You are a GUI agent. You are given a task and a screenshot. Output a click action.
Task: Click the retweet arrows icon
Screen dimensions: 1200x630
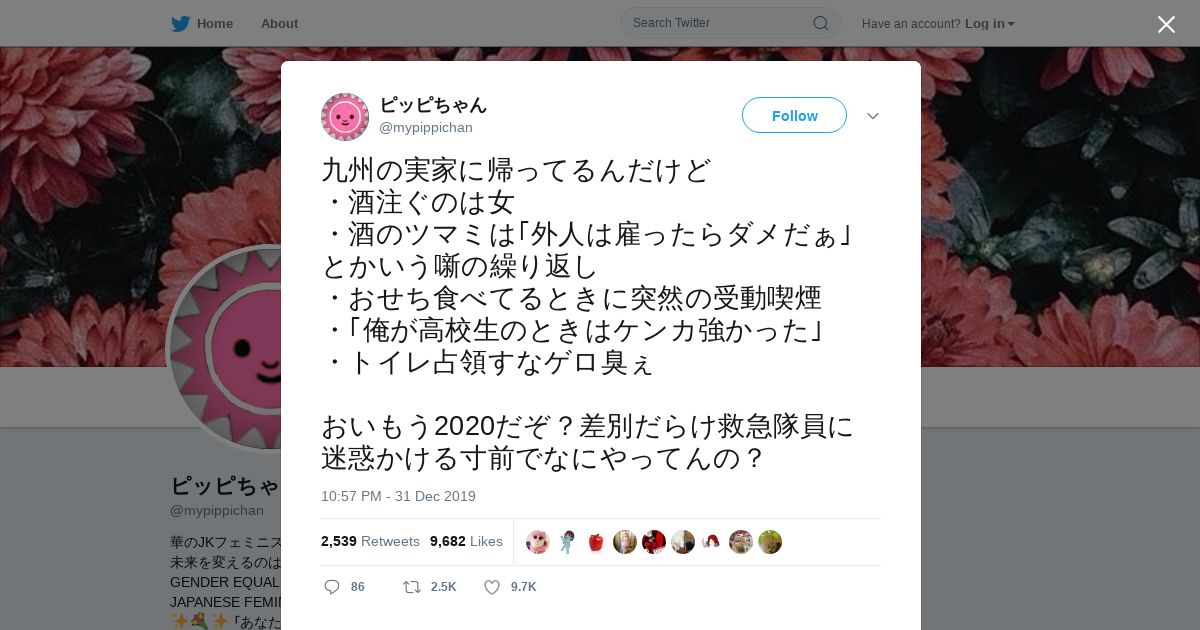(x=411, y=587)
